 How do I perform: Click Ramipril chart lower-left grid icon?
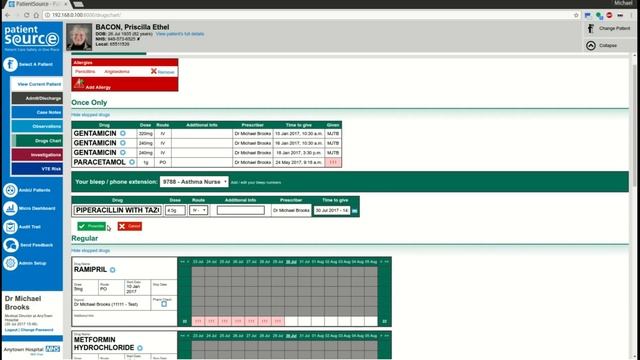pos(184,321)
